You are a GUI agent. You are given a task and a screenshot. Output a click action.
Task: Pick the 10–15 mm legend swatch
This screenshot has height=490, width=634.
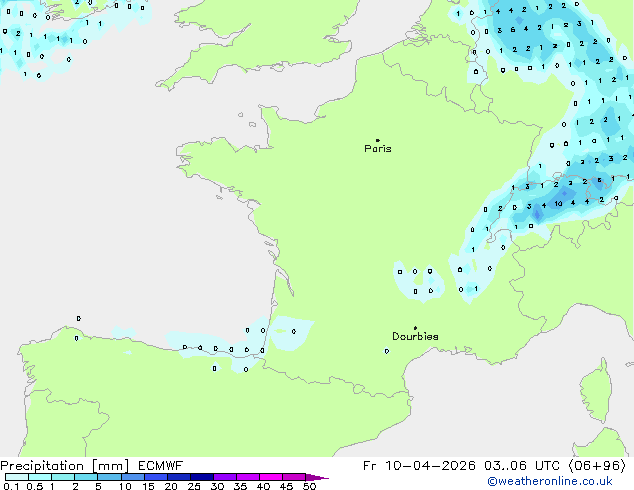pyautogui.click(x=133, y=477)
